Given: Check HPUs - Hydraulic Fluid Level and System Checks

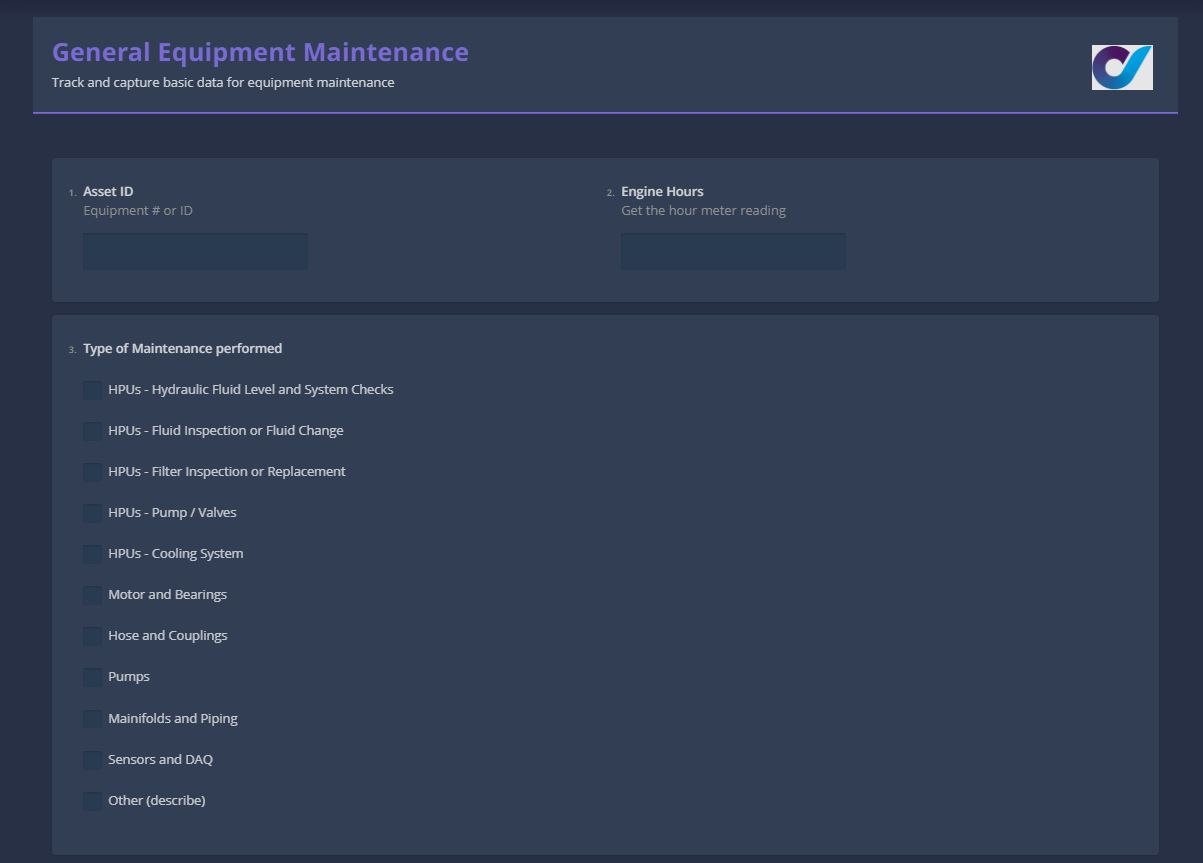Looking at the screenshot, I should 92,390.
